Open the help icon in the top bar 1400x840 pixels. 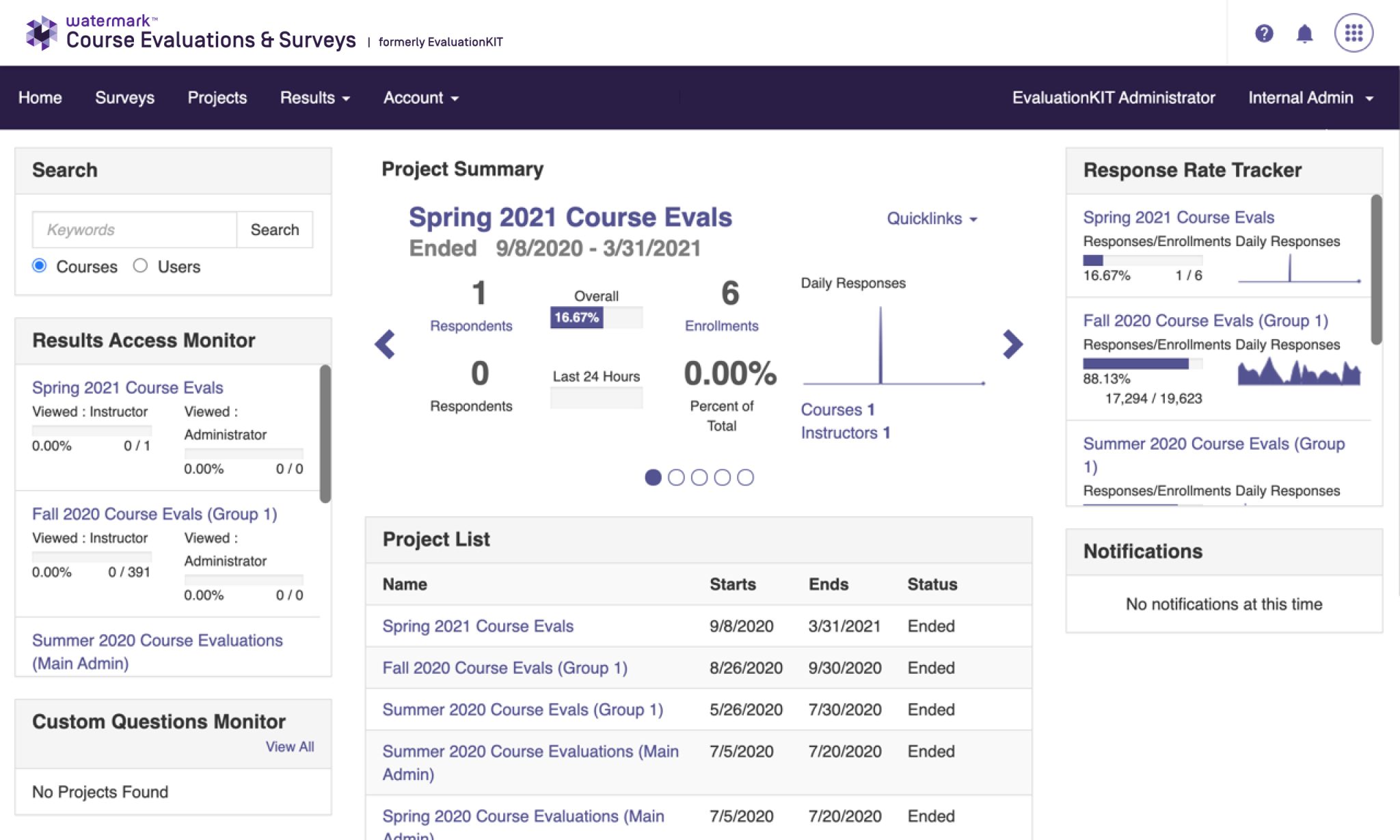coord(1264,32)
